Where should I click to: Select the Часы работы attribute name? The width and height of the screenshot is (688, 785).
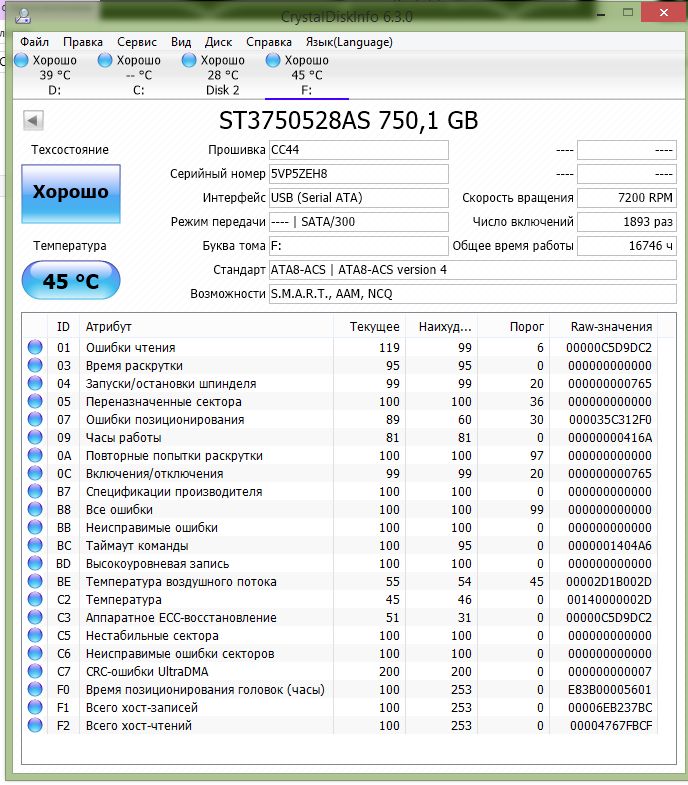[124, 438]
